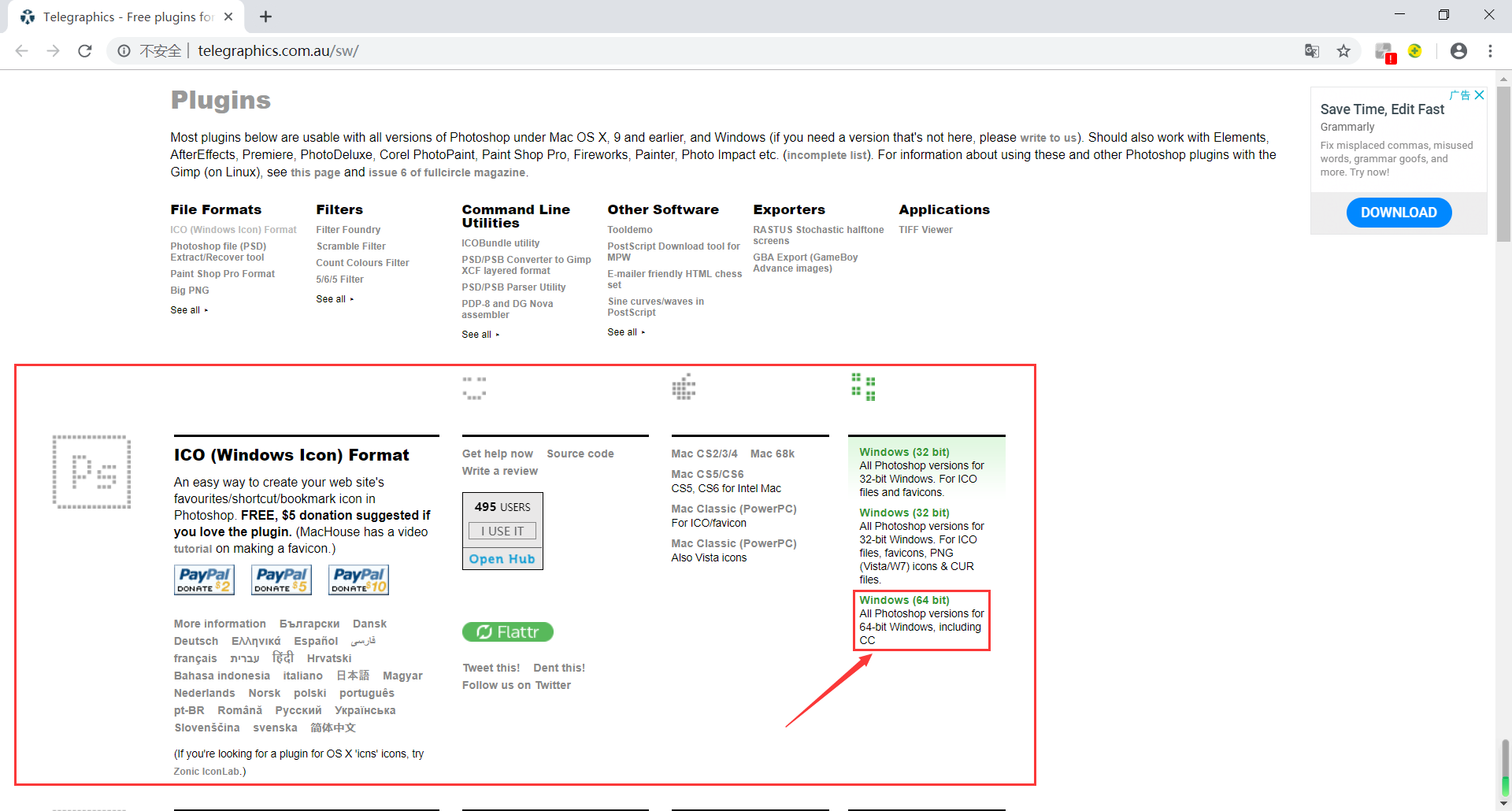Click the address bar URL

pyautogui.click(x=278, y=51)
